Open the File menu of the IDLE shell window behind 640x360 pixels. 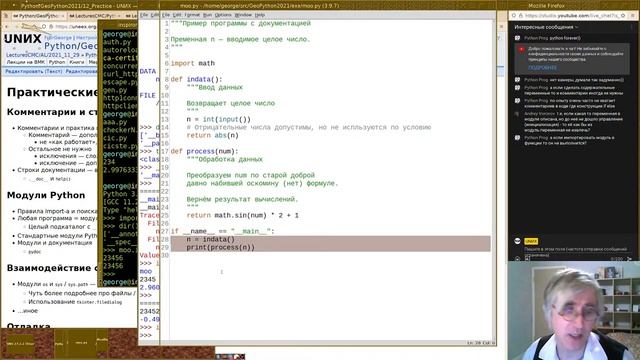(x=144, y=15)
